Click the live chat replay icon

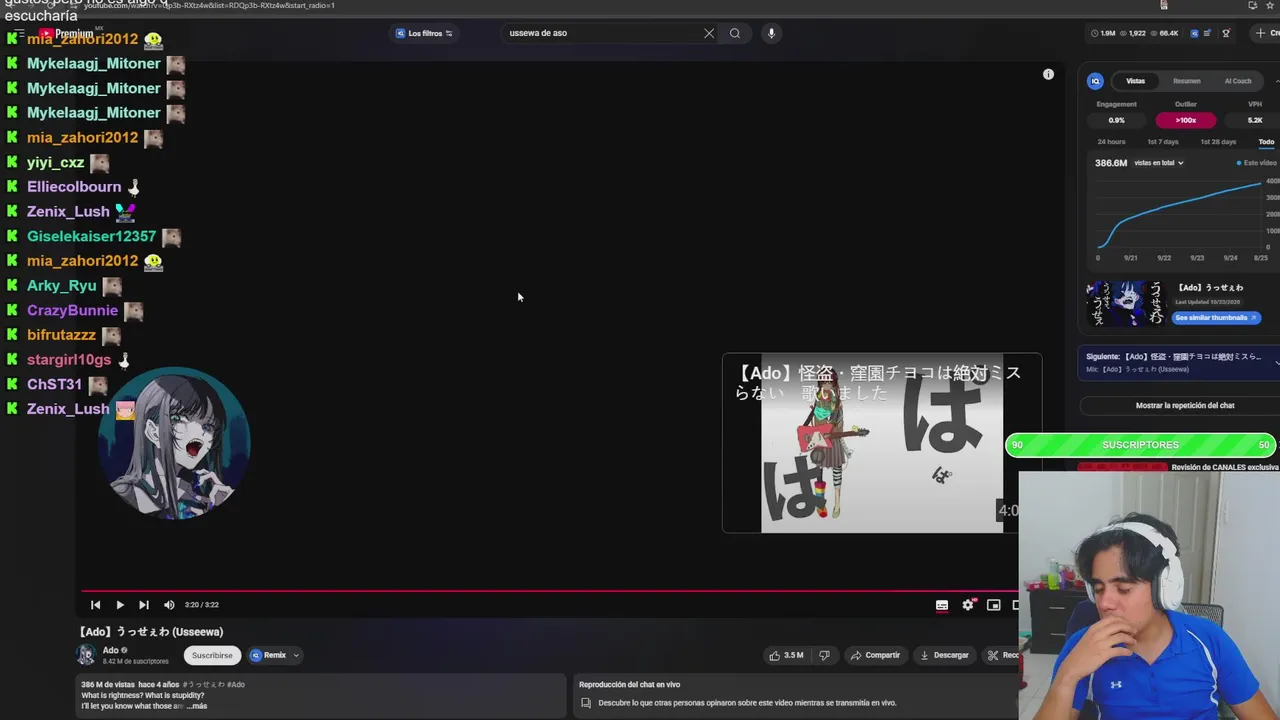point(586,703)
